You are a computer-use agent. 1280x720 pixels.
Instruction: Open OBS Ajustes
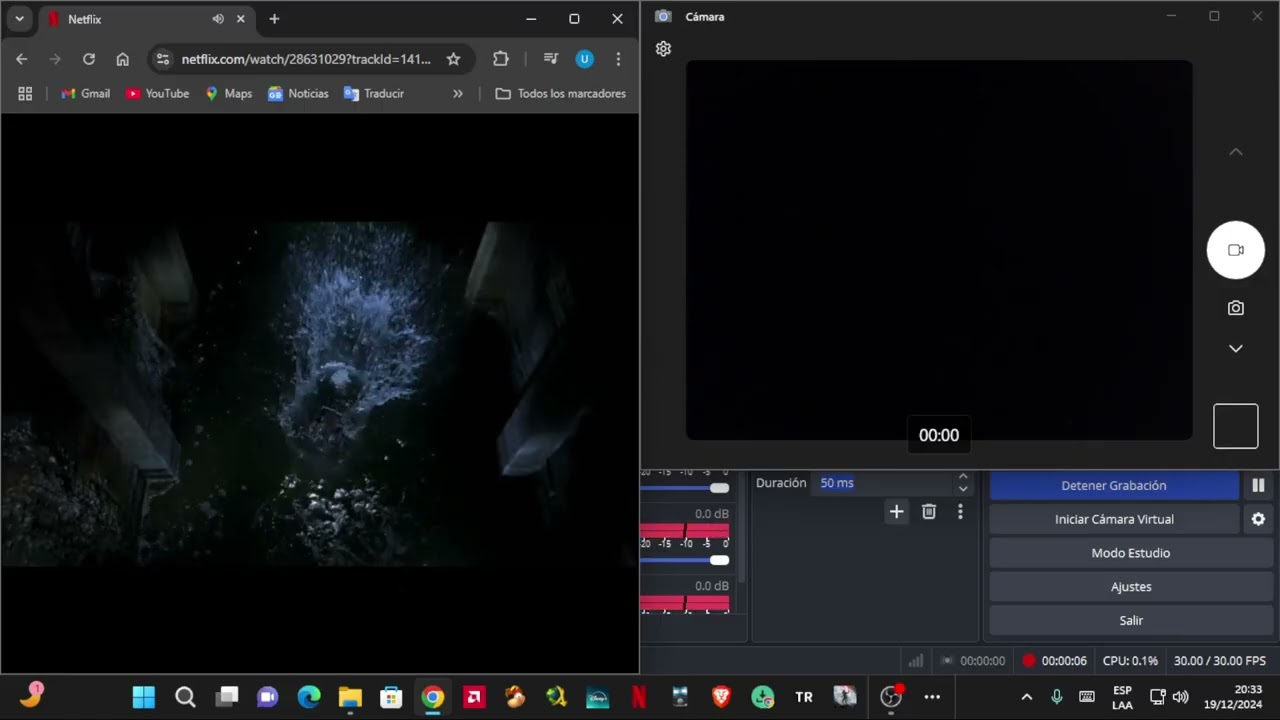[1130, 587]
